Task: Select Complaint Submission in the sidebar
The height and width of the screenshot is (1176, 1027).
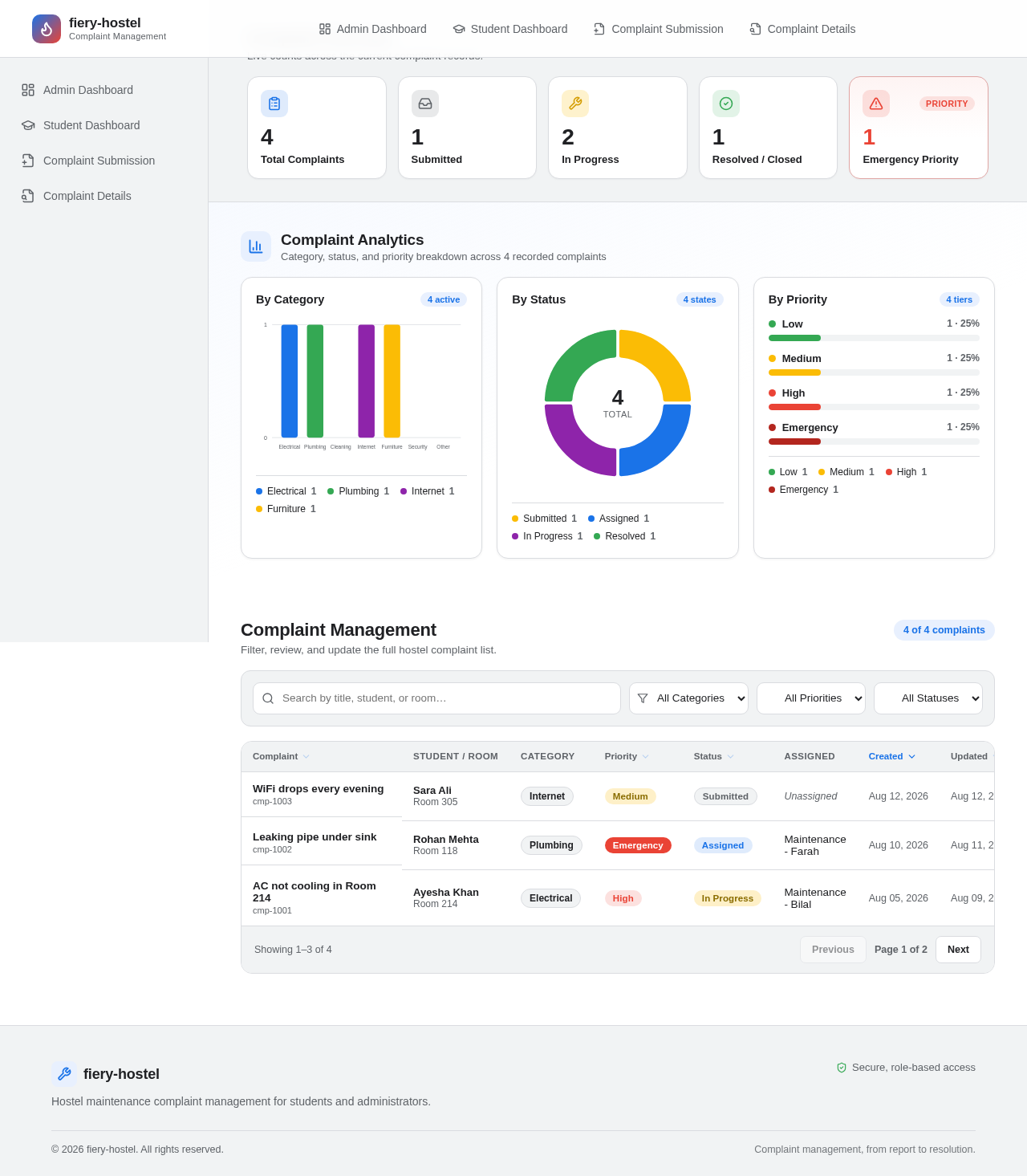Action: [104, 161]
